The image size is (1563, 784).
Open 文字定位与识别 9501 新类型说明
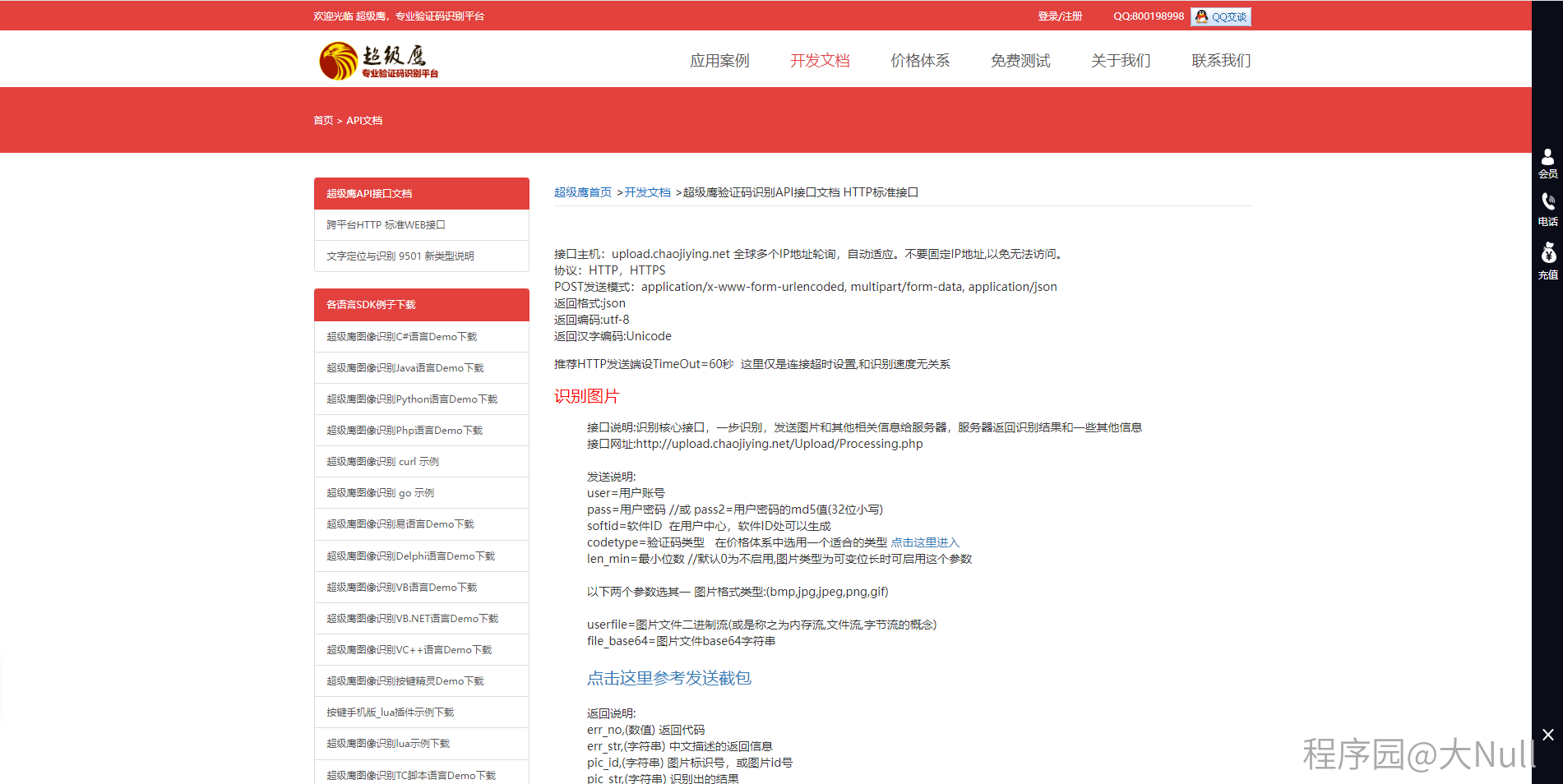[400, 256]
